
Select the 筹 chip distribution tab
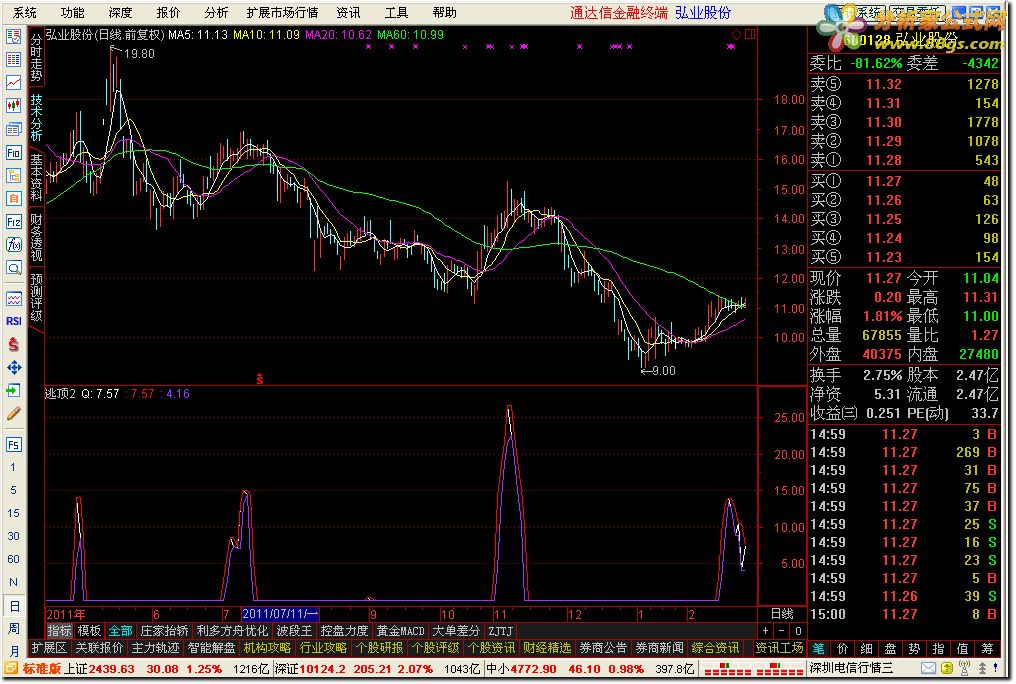click(987, 648)
